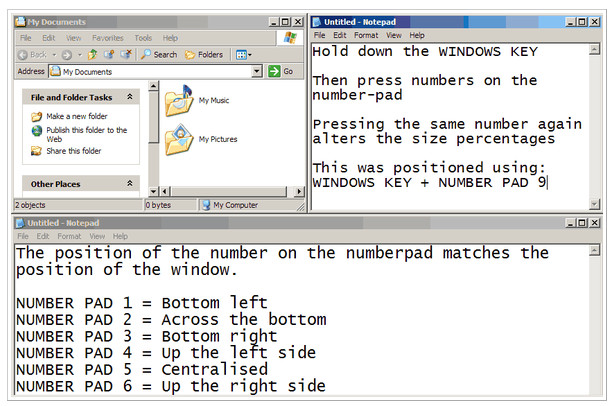Click the 2 objects status bar text
Image resolution: width=612 pixels, height=406 pixels.
(30, 205)
